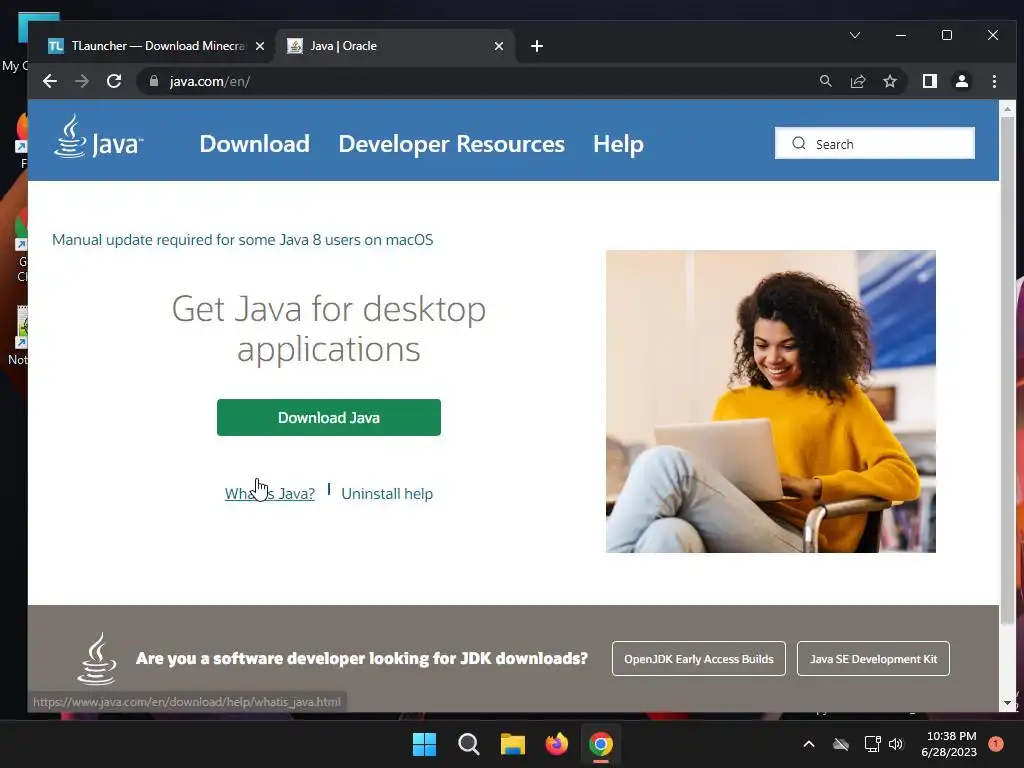
Task: Click the search magnifier in Search box
Action: [x=798, y=143]
